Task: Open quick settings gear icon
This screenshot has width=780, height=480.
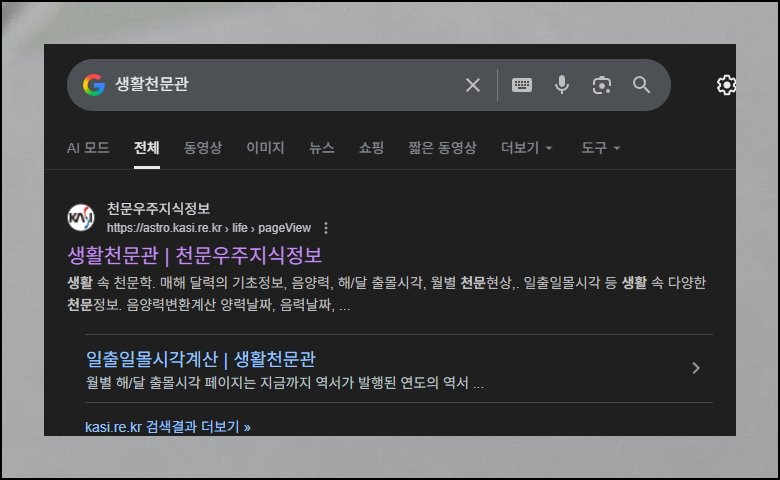Action: click(726, 85)
